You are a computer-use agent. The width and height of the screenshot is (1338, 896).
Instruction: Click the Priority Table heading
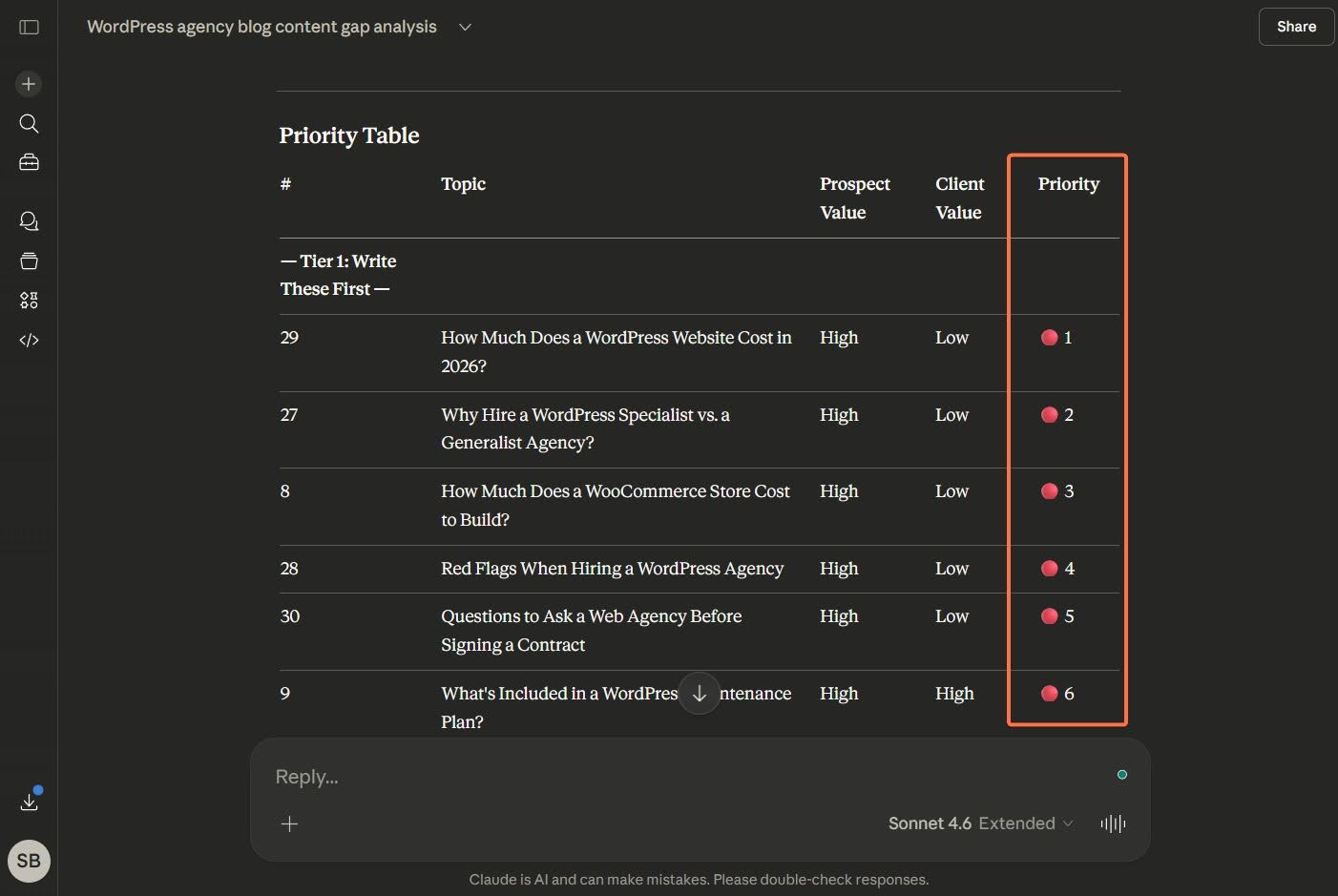pos(349,135)
